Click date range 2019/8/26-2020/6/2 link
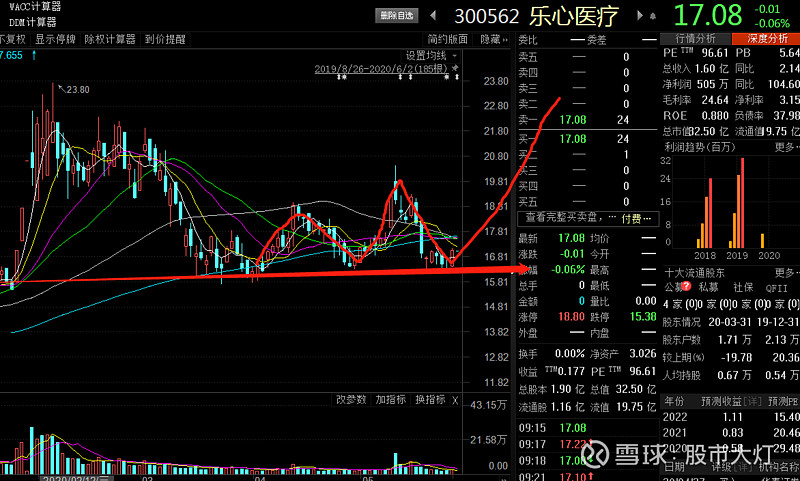The image size is (800, 481). coord(381,68)
